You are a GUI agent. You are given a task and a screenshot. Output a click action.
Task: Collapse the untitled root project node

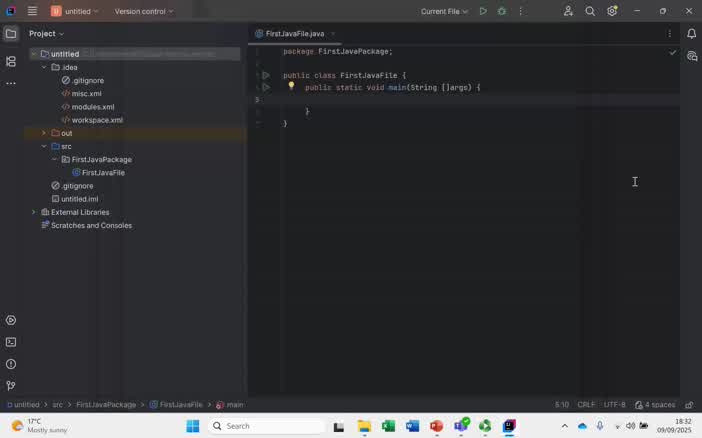click(34, 54)
